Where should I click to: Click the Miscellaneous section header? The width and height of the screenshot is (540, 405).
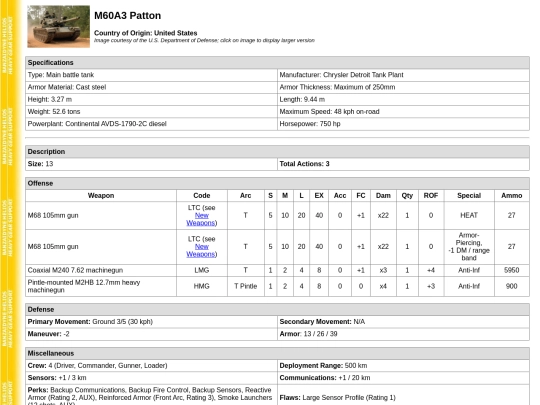coord(277,353)
